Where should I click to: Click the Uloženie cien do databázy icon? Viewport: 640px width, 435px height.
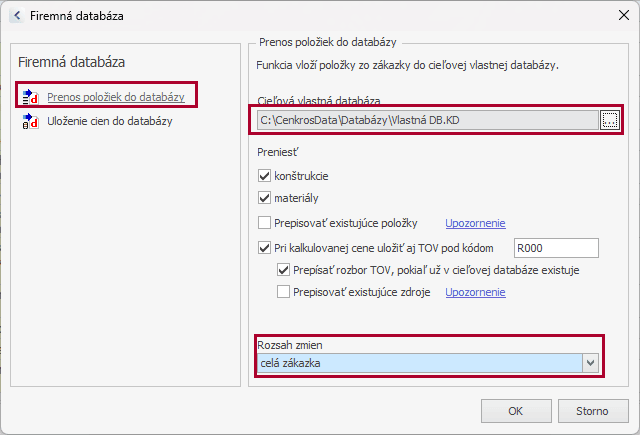click(29, 122)
